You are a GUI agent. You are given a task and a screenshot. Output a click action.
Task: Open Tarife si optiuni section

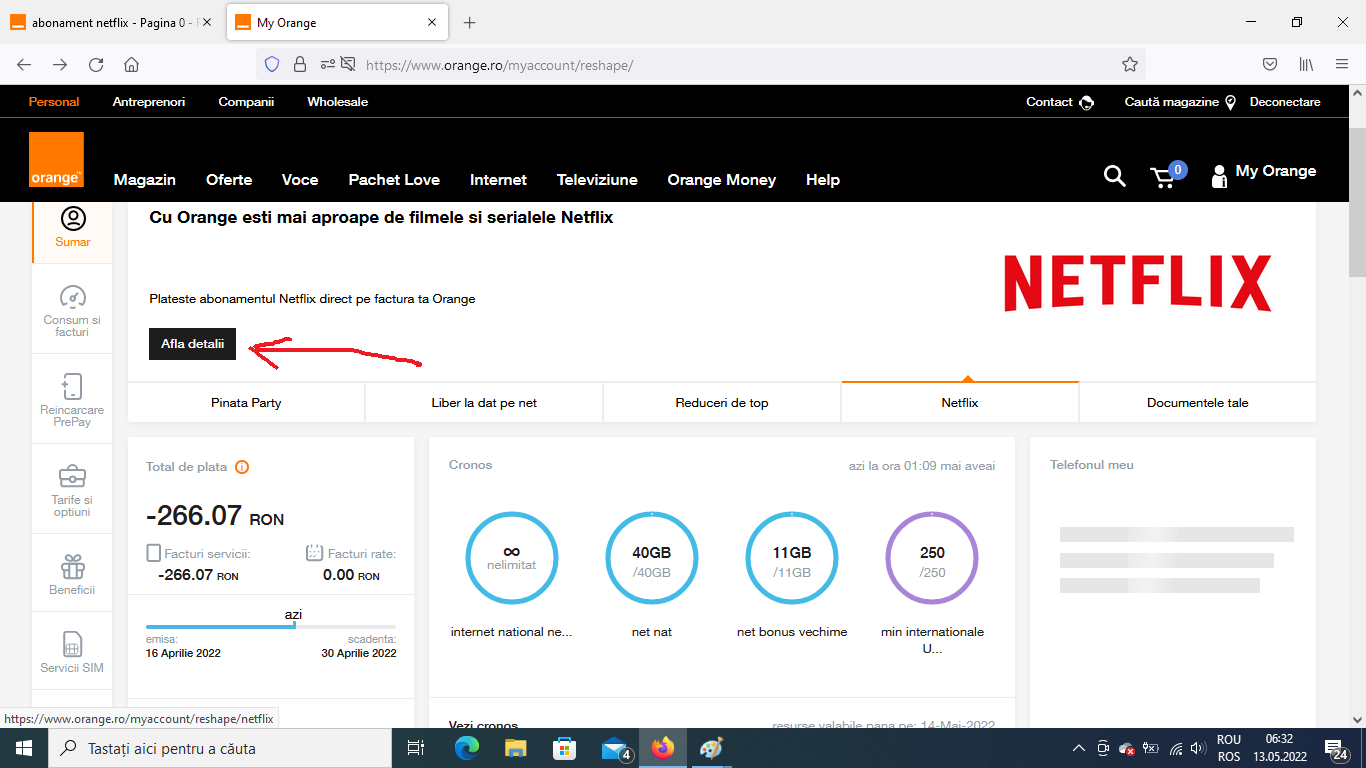(x=71, y=488)
